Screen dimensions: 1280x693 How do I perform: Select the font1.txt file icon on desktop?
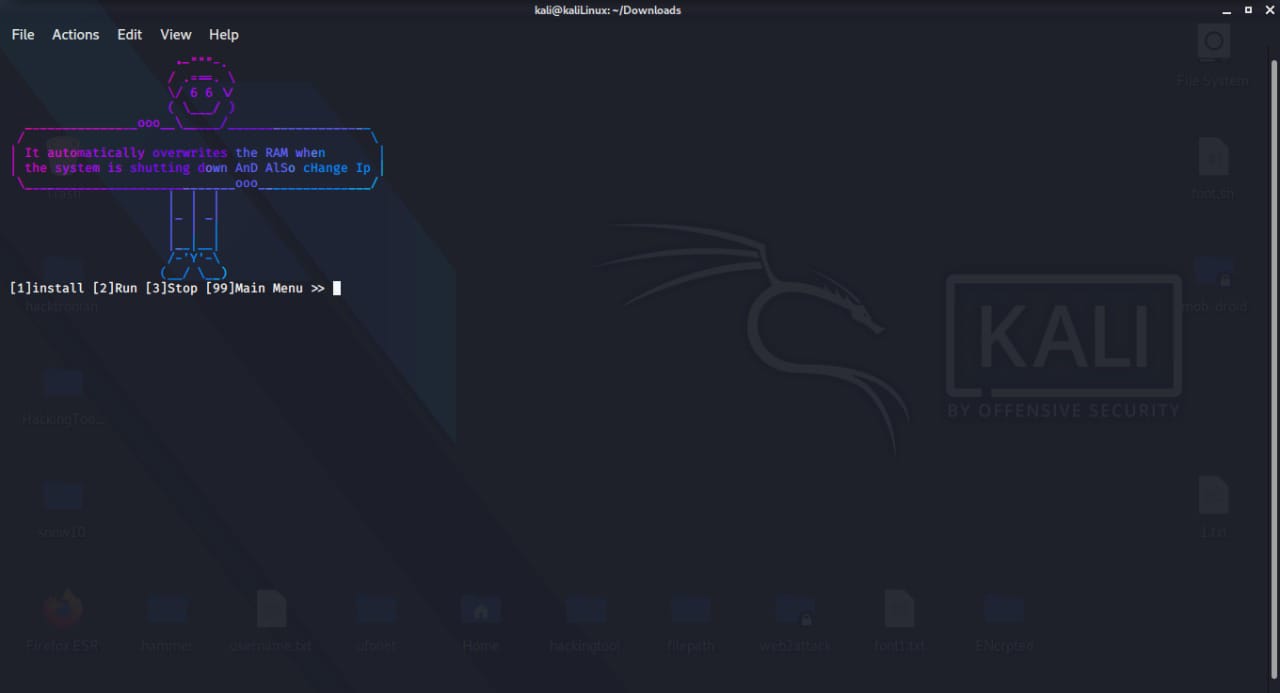pos(899,609)
